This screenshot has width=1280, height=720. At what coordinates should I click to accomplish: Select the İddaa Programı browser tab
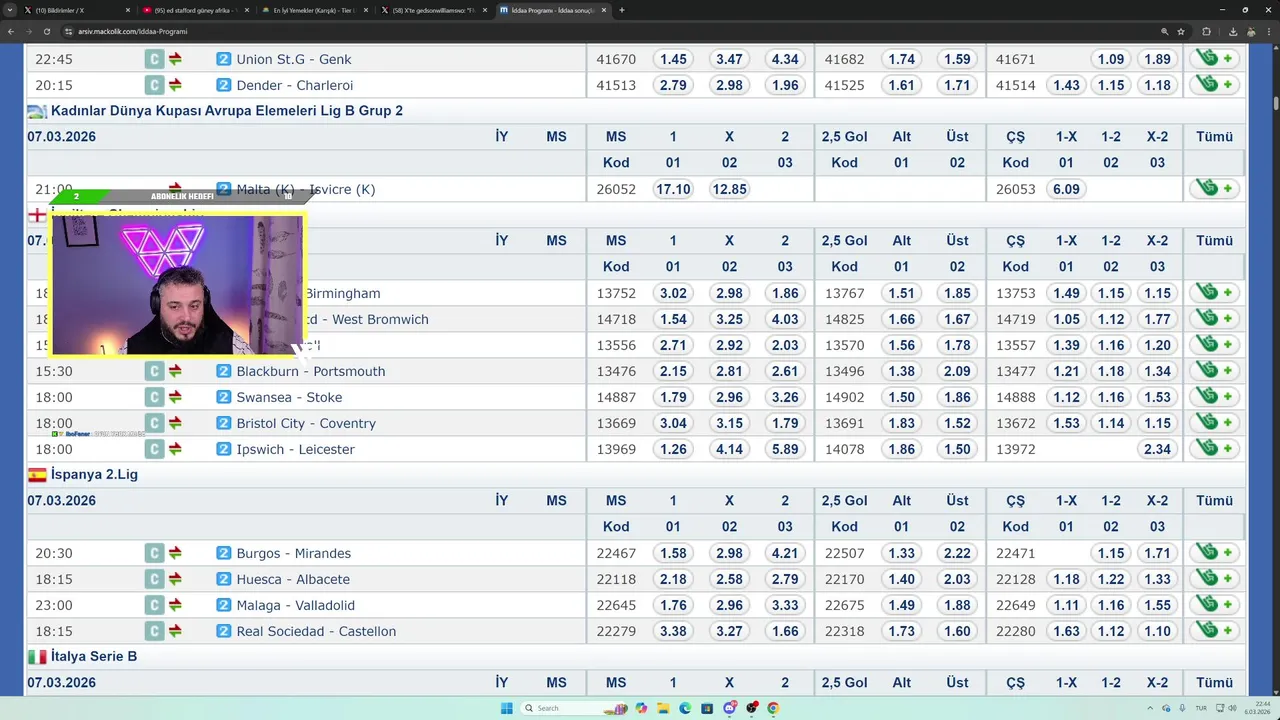pos(552,10)
